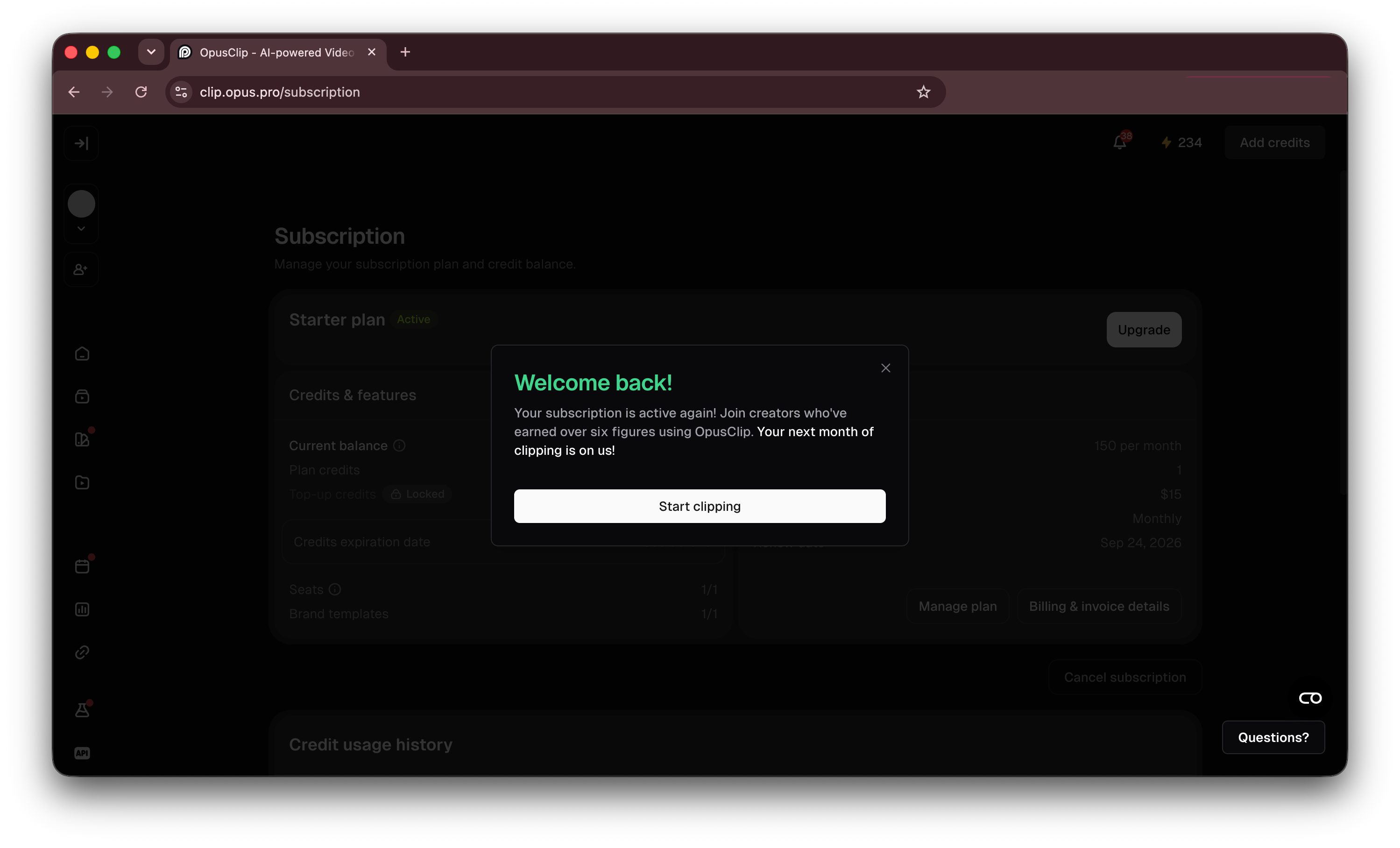Open the analytics chart icon in the sidebar
Screen dimensions: 1400x848
82,609
